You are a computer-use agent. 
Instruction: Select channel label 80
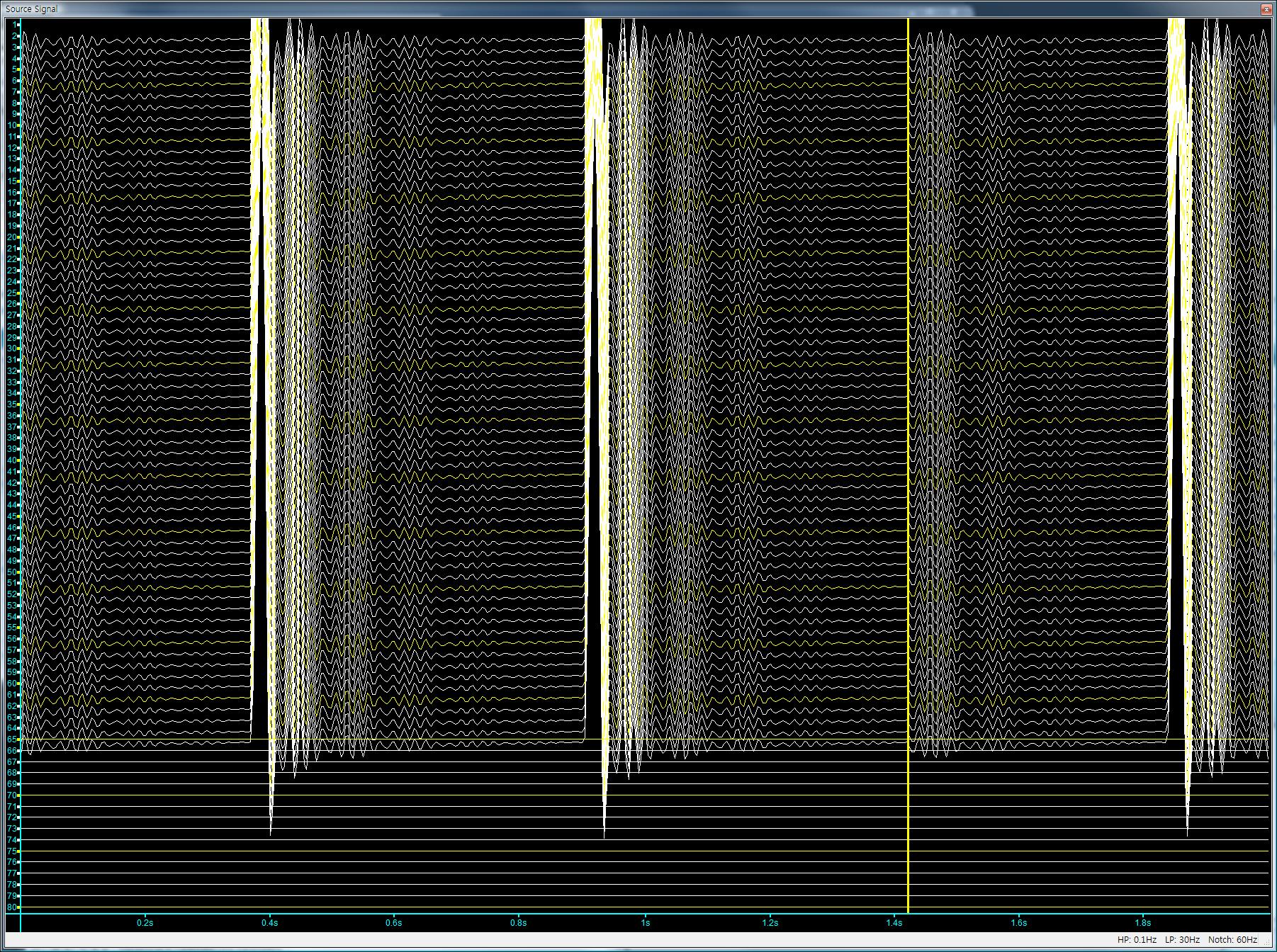pyautogui.click(x=12, y=907)
